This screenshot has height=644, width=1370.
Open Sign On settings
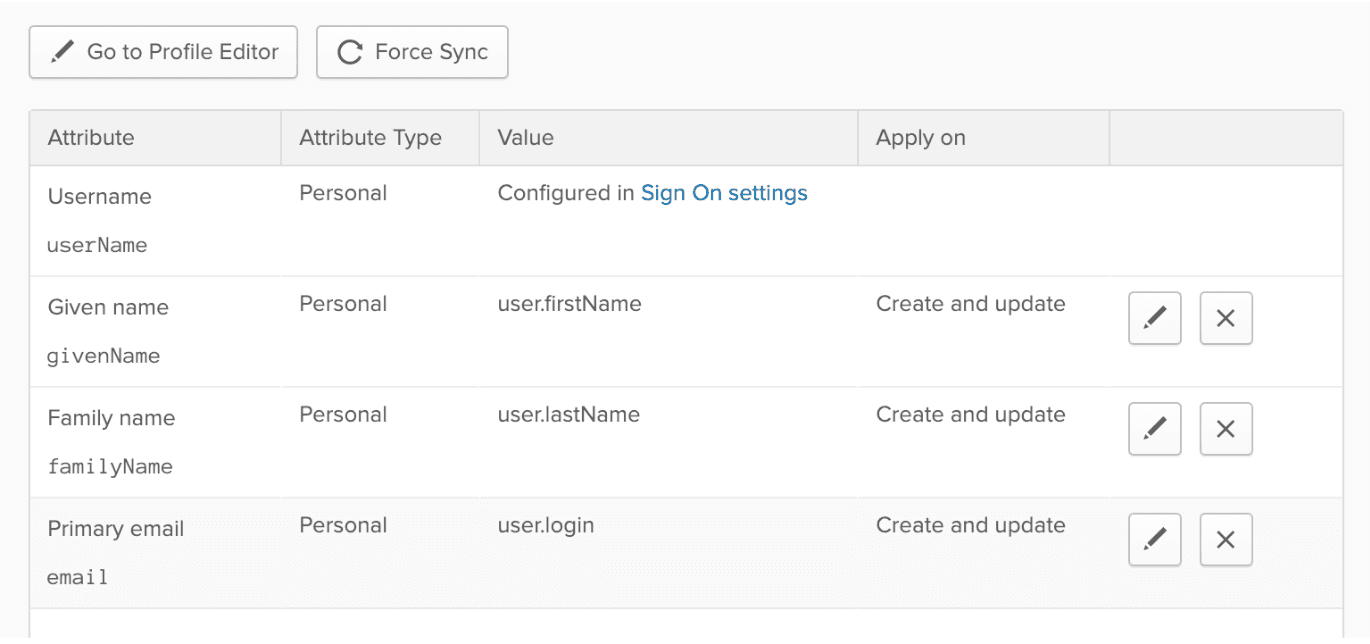pos(724,193)
